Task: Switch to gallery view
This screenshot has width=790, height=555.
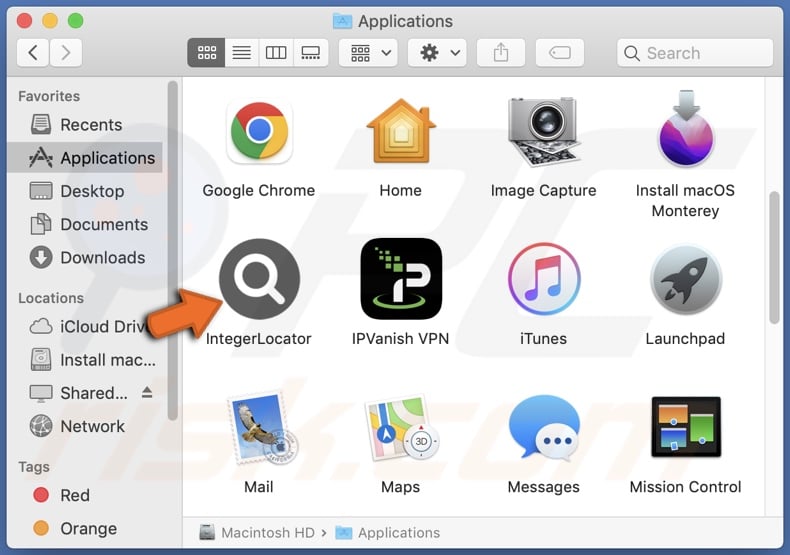Action: coord(310,52)
